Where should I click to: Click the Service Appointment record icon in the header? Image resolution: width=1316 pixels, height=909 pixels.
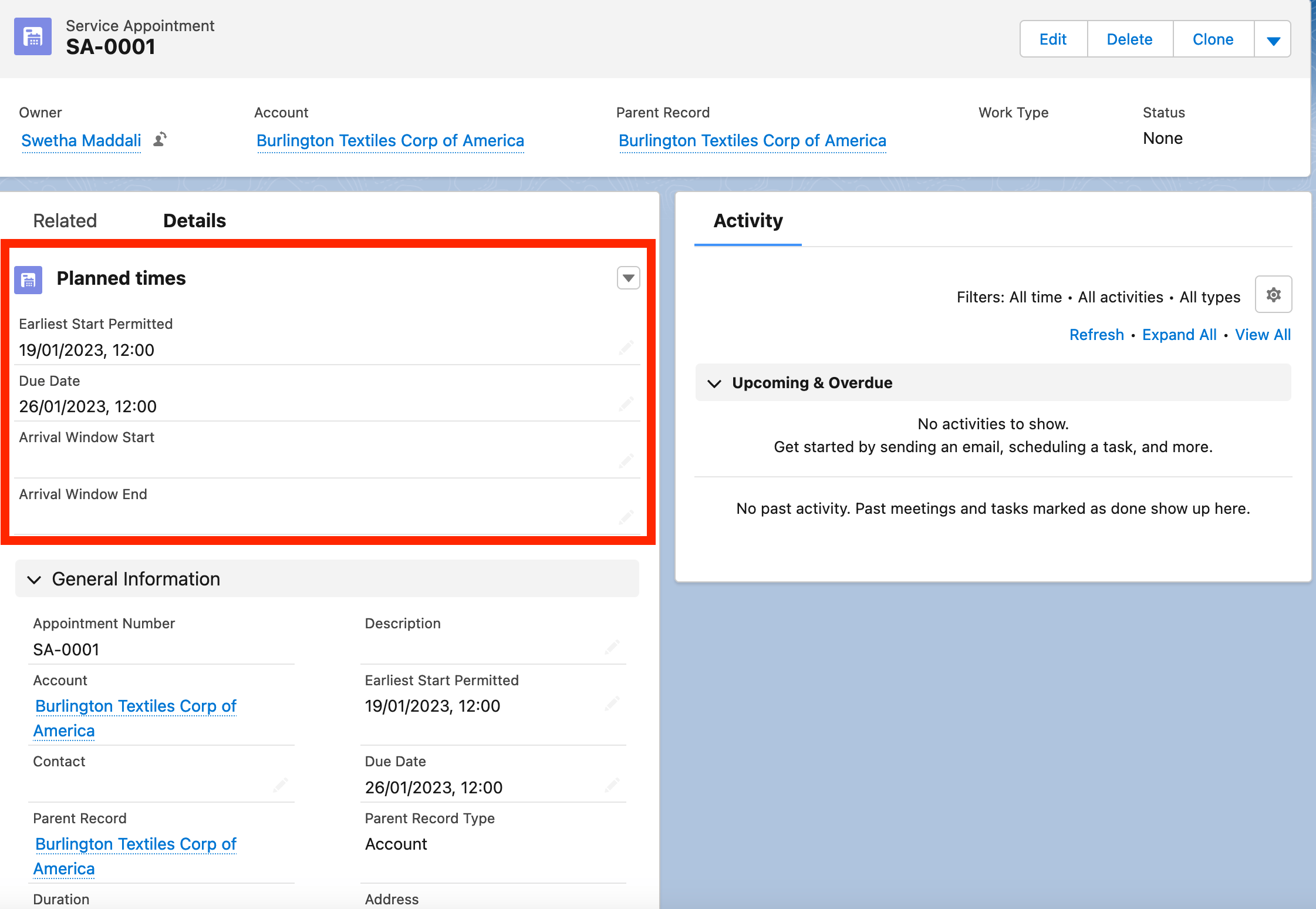(32, 36)
